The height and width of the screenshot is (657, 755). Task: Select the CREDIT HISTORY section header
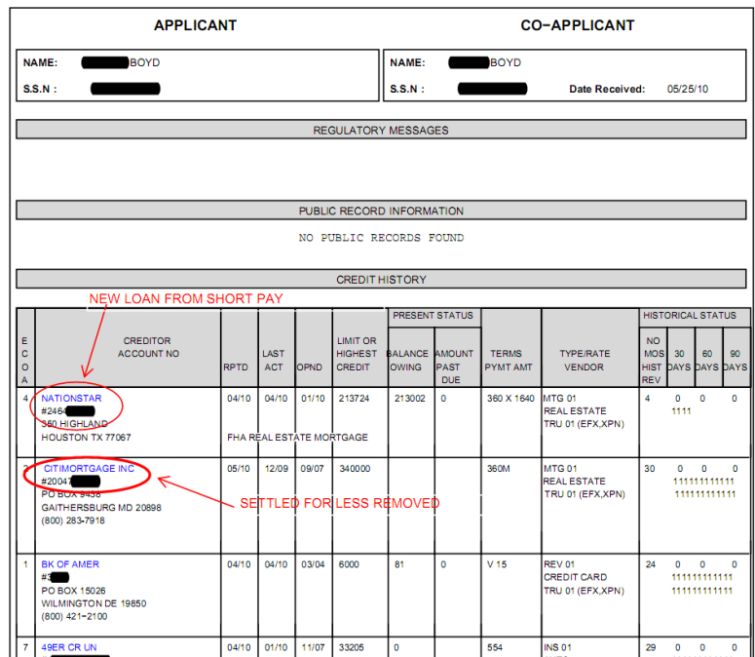[380, 280]
